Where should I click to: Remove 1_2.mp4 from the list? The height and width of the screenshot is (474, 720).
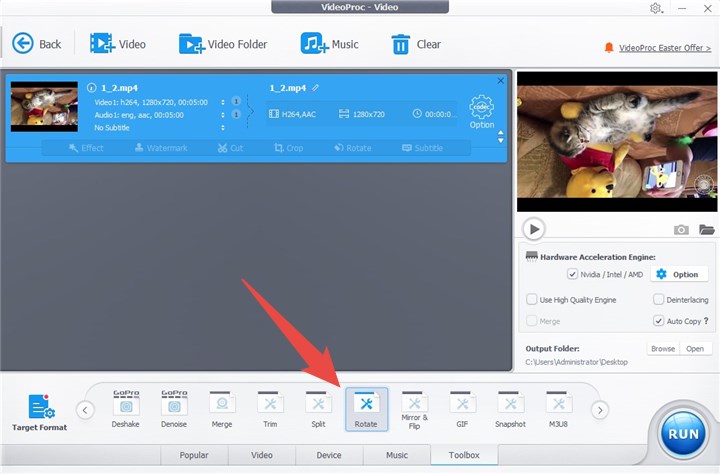tap(501, 80)
